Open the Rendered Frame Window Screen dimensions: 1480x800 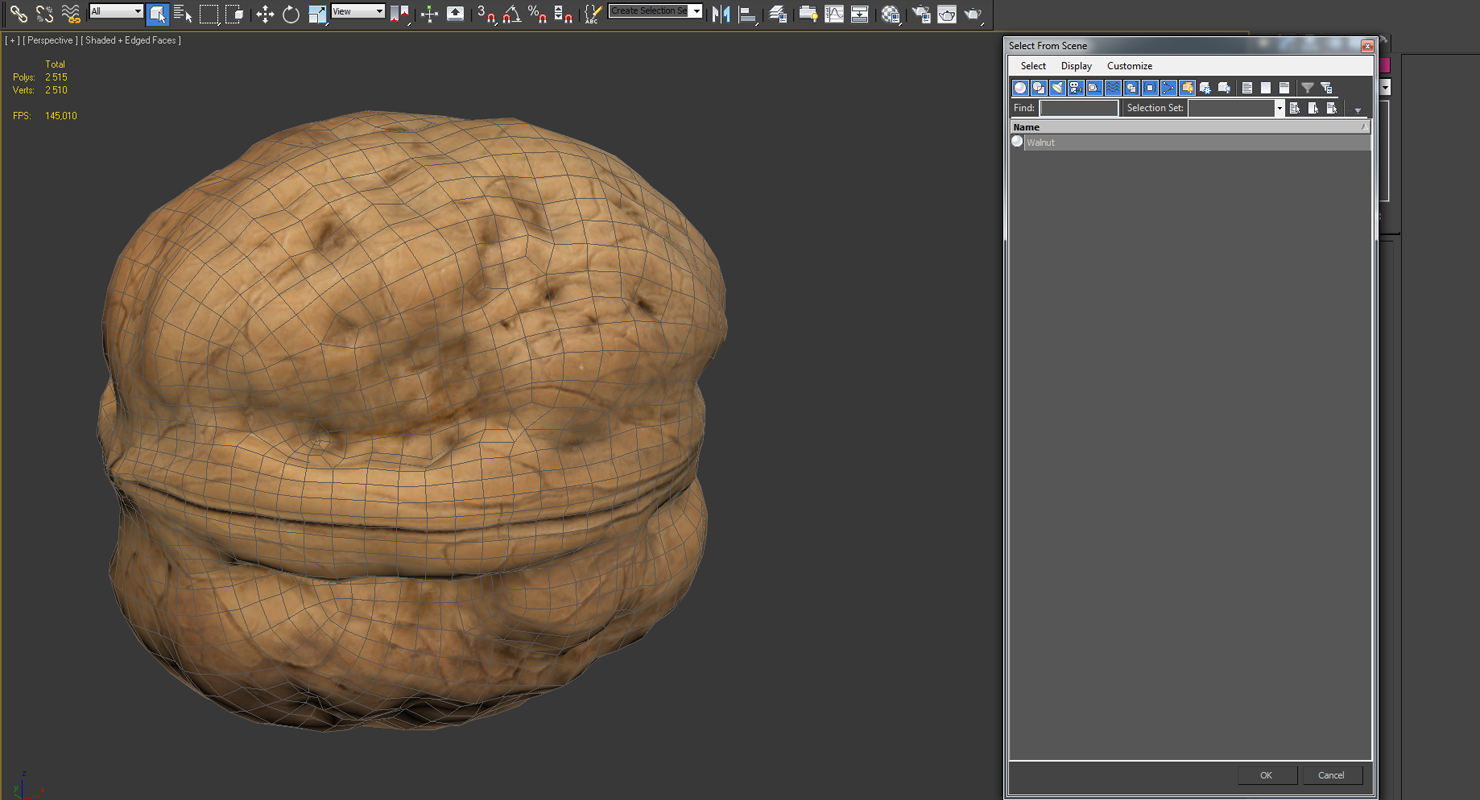(x=947, y=14)
